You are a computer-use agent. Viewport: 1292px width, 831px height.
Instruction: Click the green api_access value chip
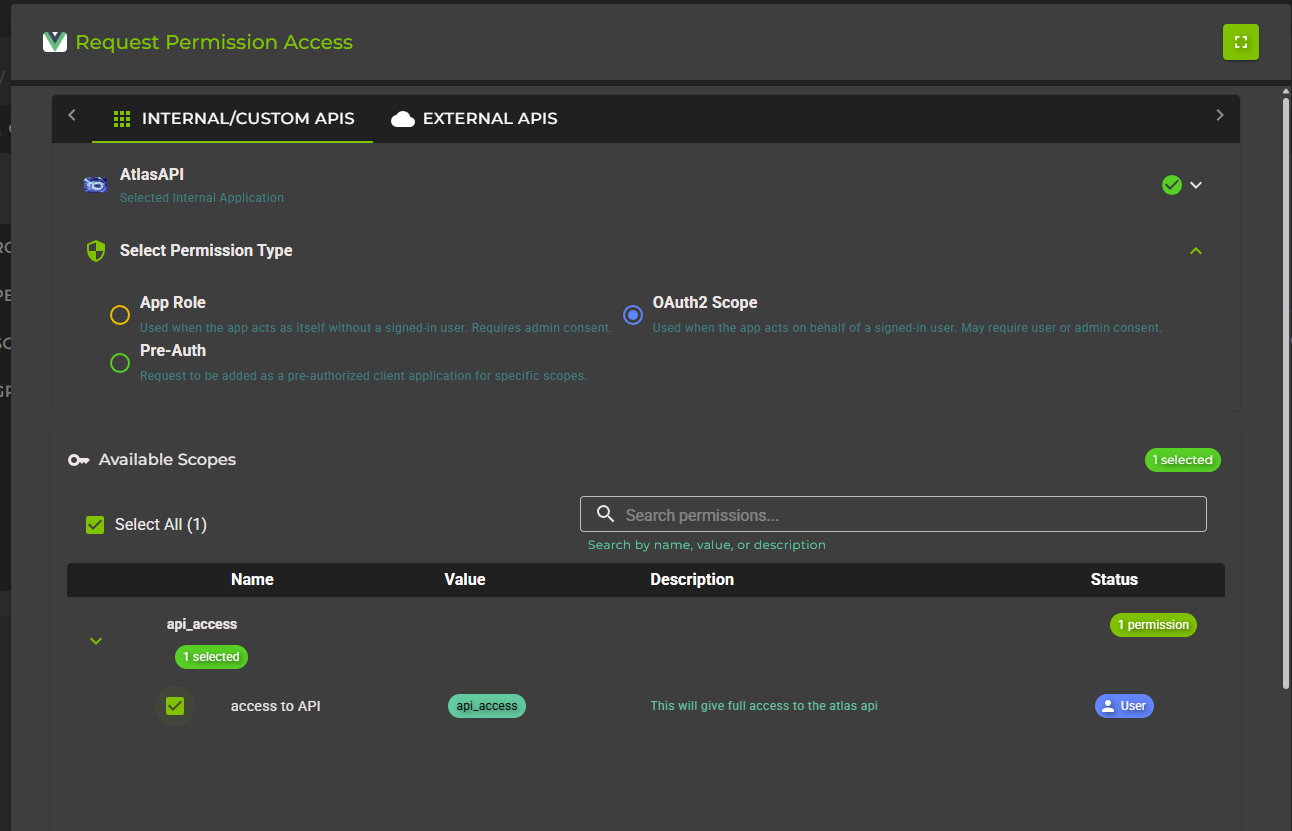tap(487, 706)
